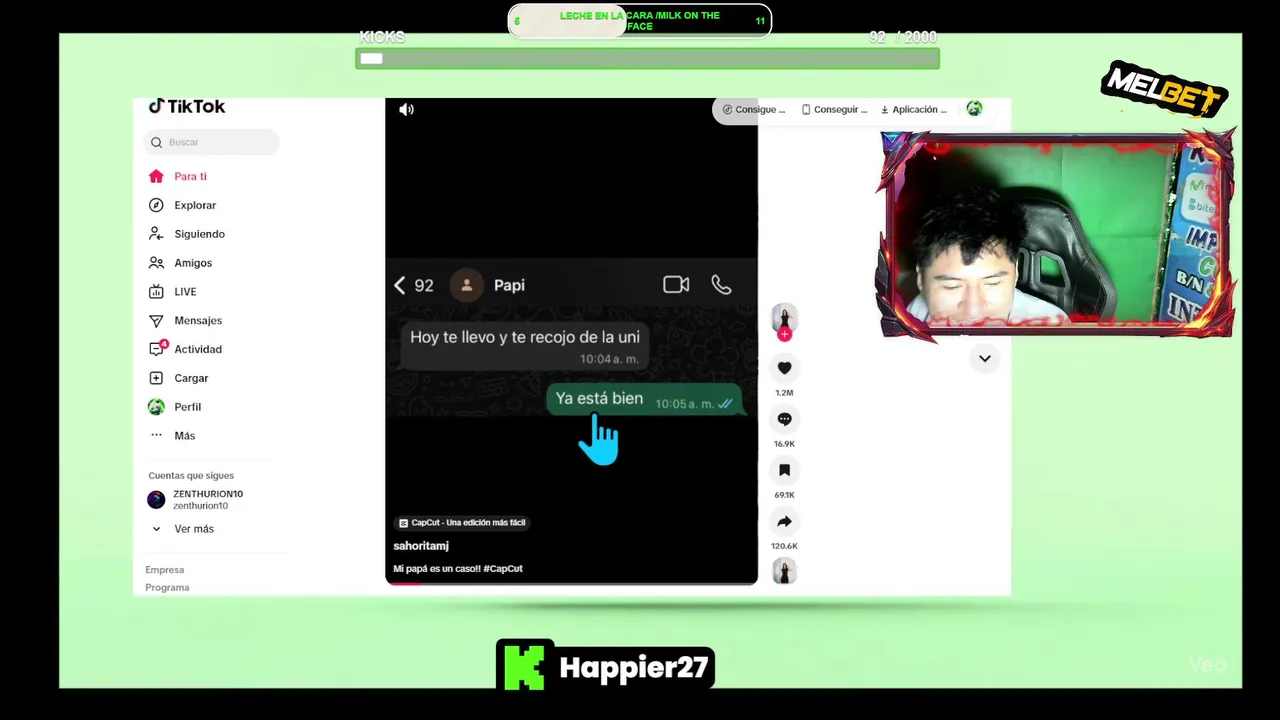
Task: Click the three-dots icon beside Más
Action: (x=156, y=435)
